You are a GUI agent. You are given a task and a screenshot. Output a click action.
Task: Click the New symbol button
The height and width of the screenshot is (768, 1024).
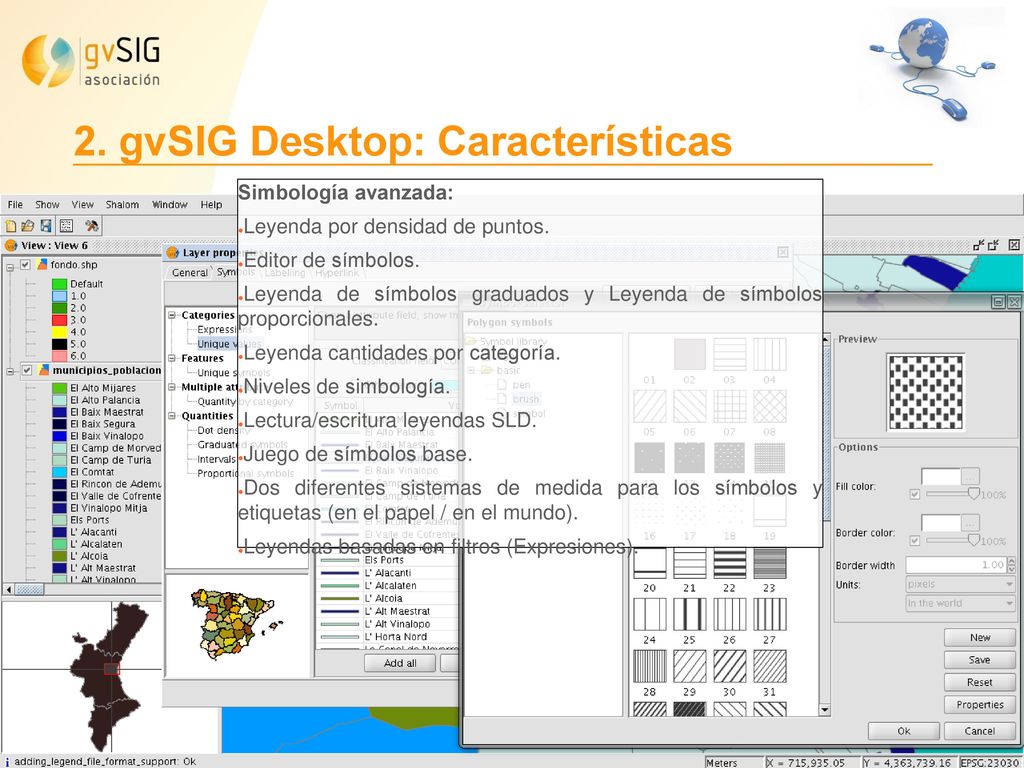coord(980,637)
